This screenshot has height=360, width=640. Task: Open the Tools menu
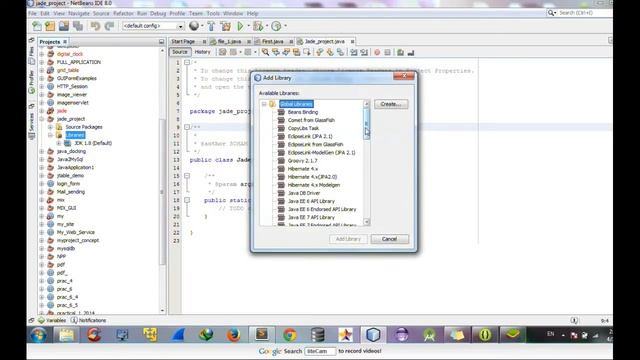coord(213,13)
